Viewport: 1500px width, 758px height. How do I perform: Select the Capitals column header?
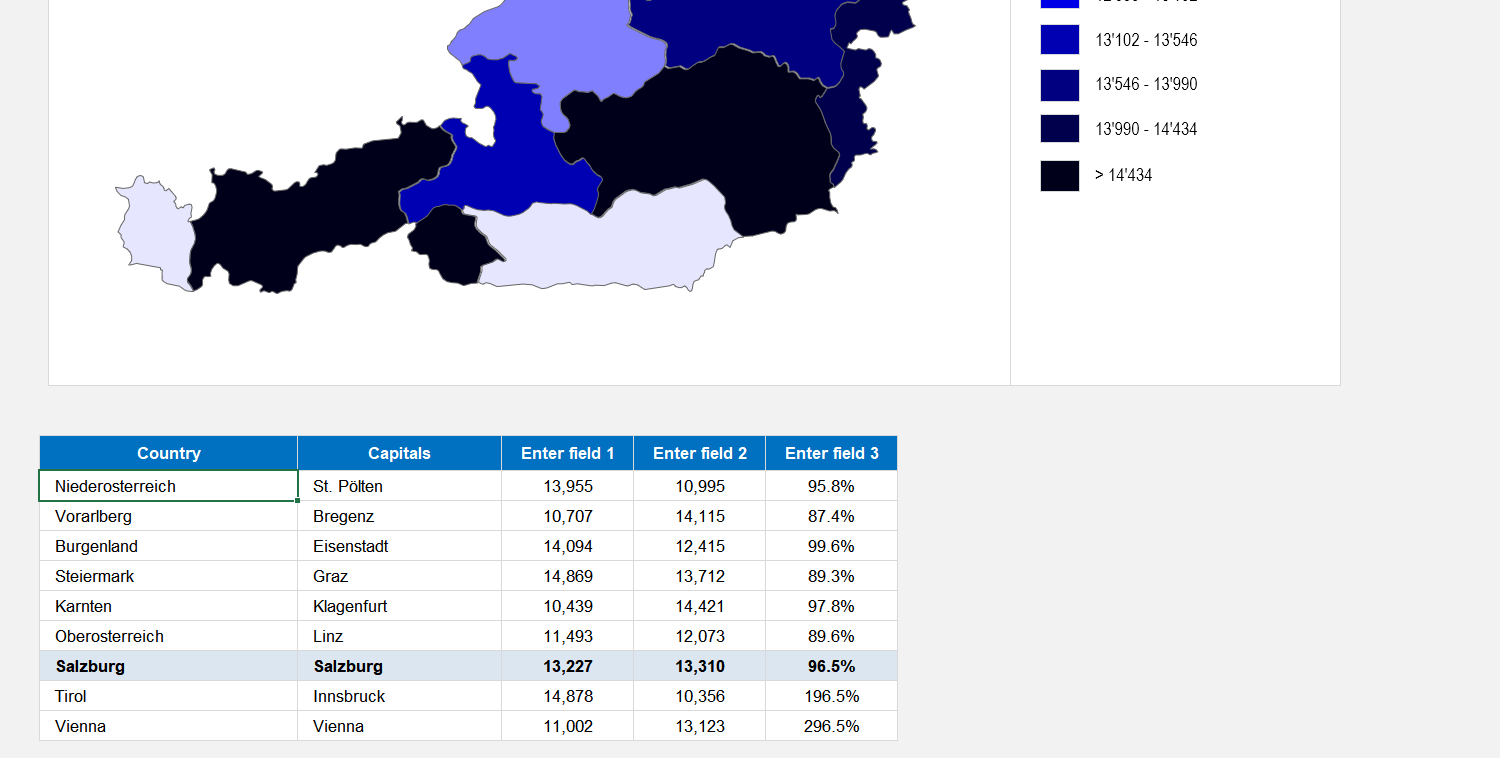(399, 452)
